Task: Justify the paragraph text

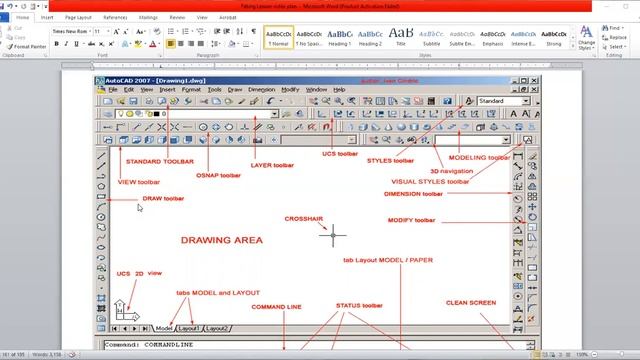Action: pyautogui.click(x=201, y=44)
